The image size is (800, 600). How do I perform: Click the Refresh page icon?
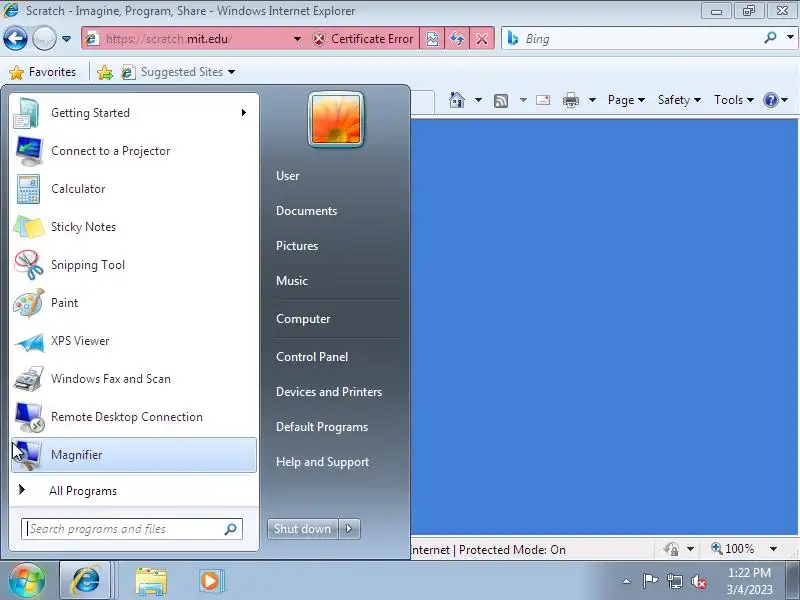click(x=457, y=39)
